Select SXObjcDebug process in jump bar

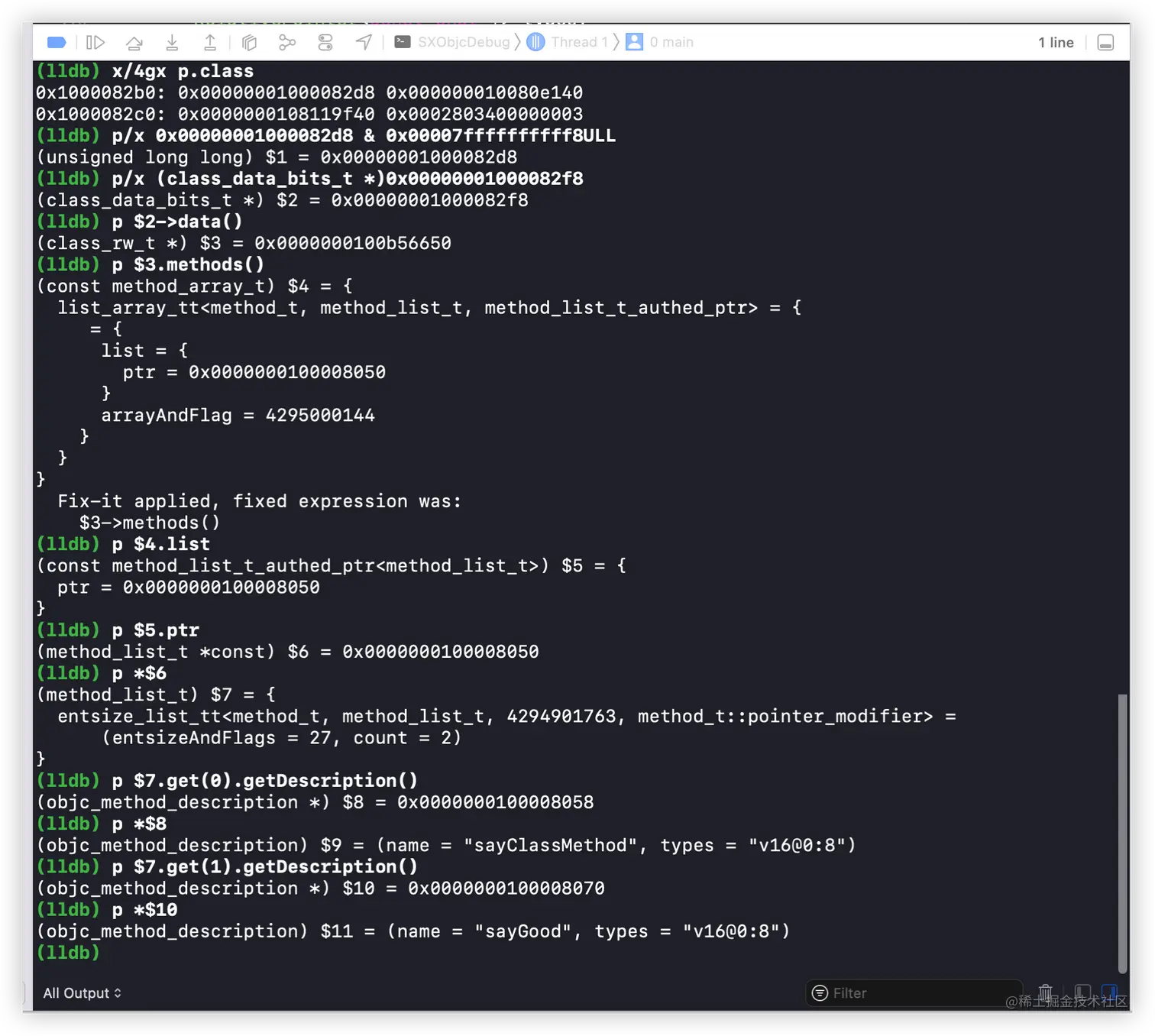click(x=452, y=42)
